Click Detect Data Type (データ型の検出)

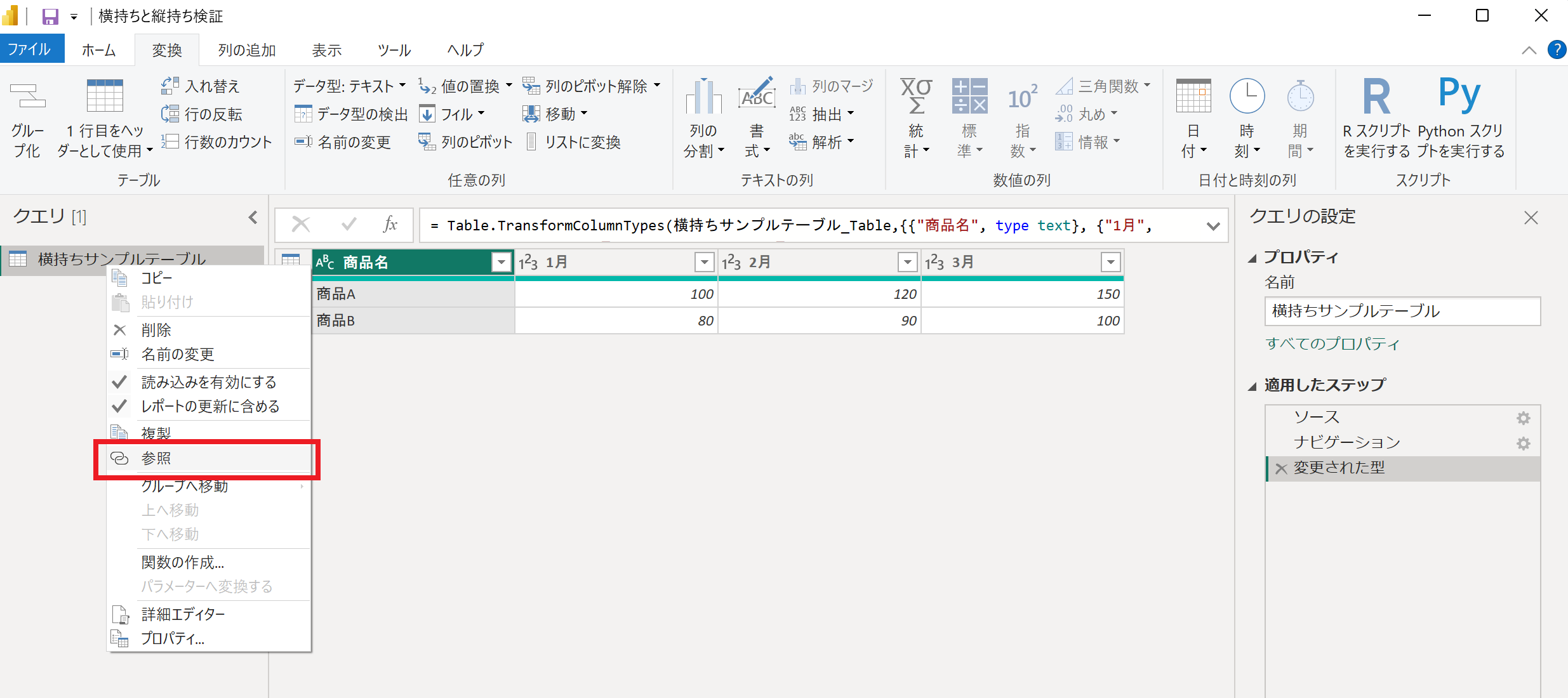pos(351,114)
